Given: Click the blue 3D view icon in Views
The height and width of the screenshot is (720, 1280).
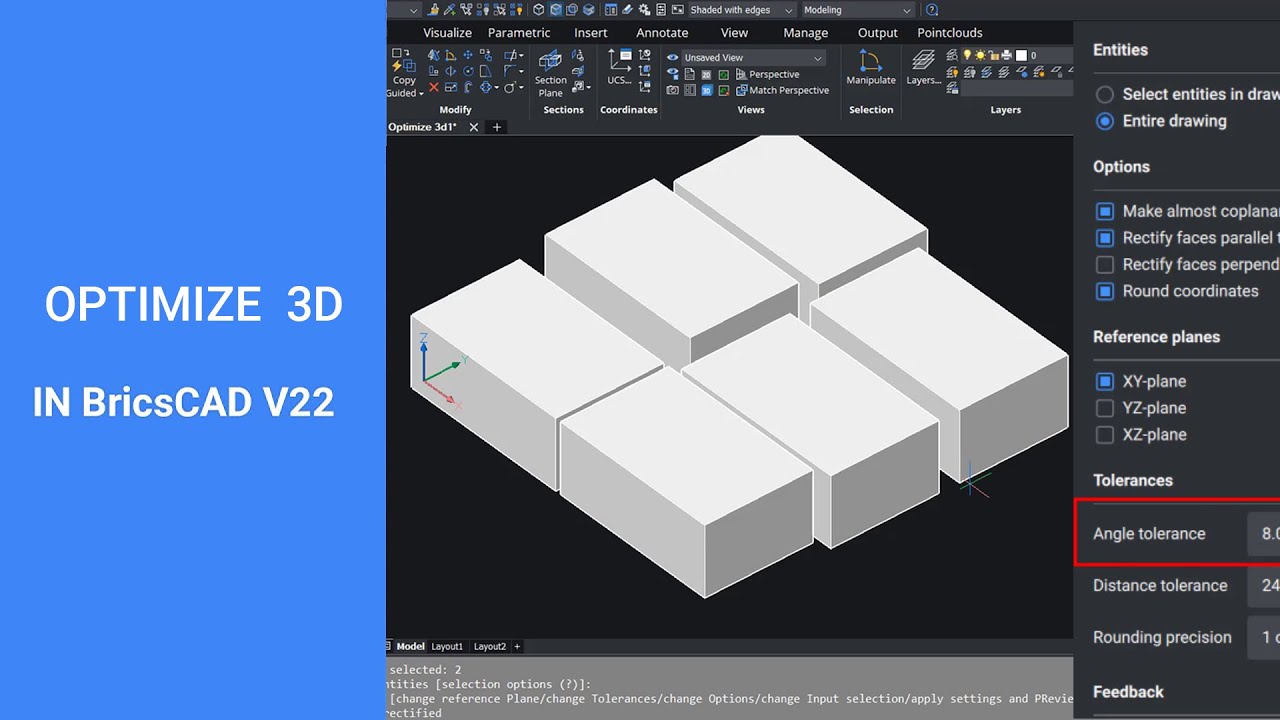Looking at the screenshot, I should pyautogui.click(x=706, y=90).
